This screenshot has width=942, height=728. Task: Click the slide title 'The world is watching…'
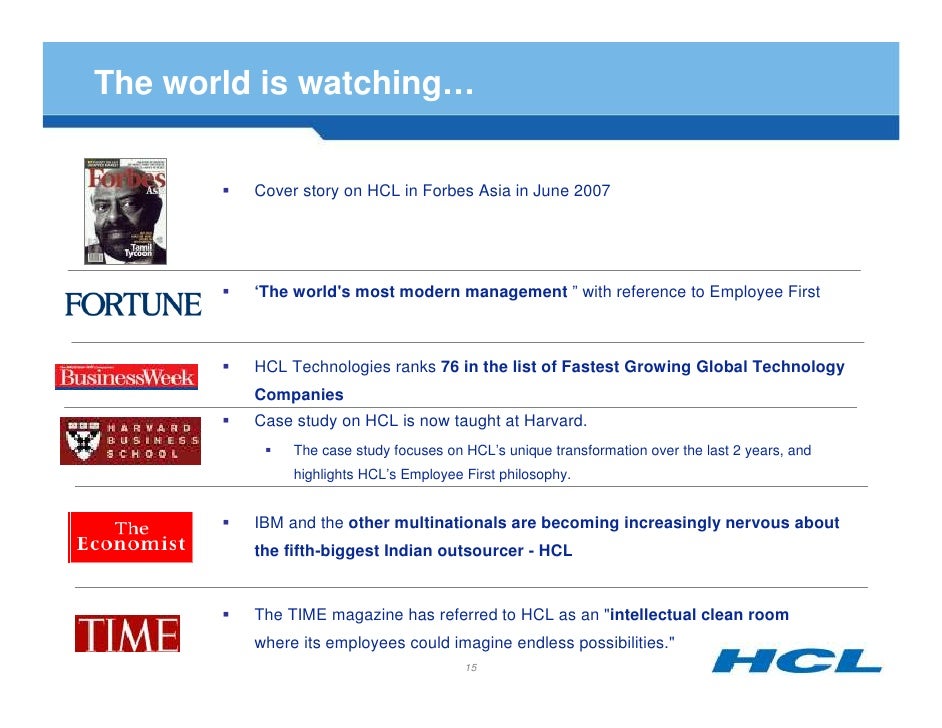pyautogui.click(x=284, y=82)
